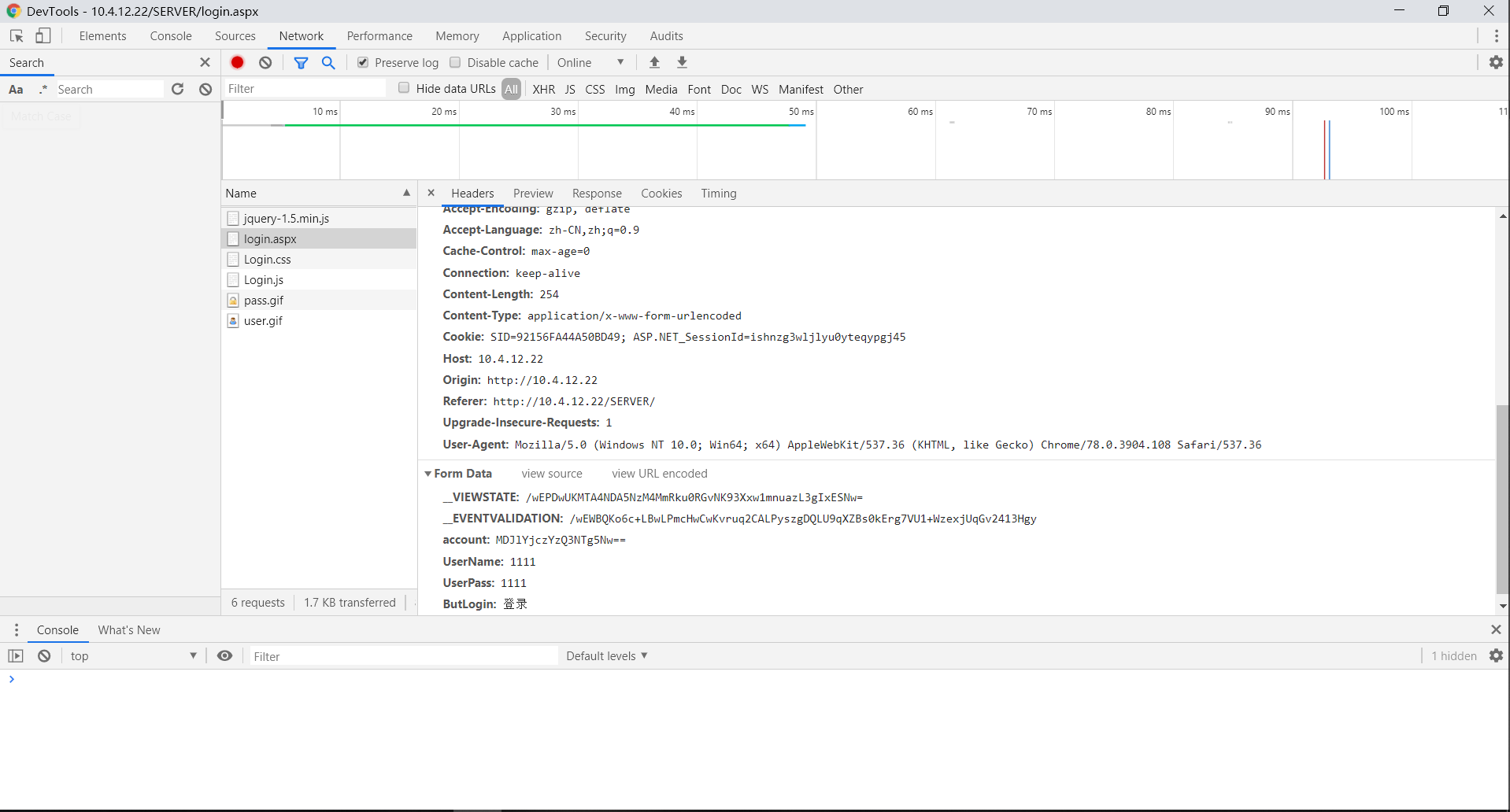Select user.gif request
Screen dimensions: 1510x812
(x=319, y=320)
